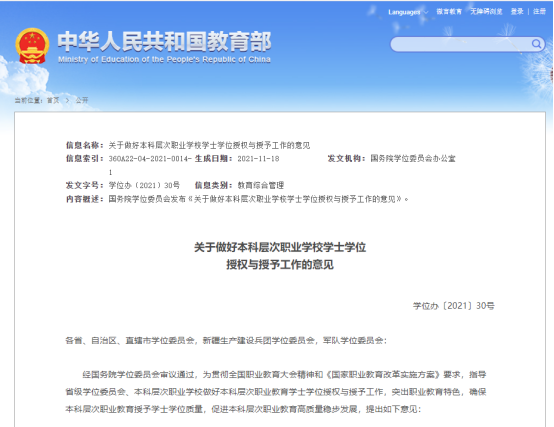Click the 教育综合管理 information category text
The width and height of the screenshot is (554, 427).
[x=261, y=185]
